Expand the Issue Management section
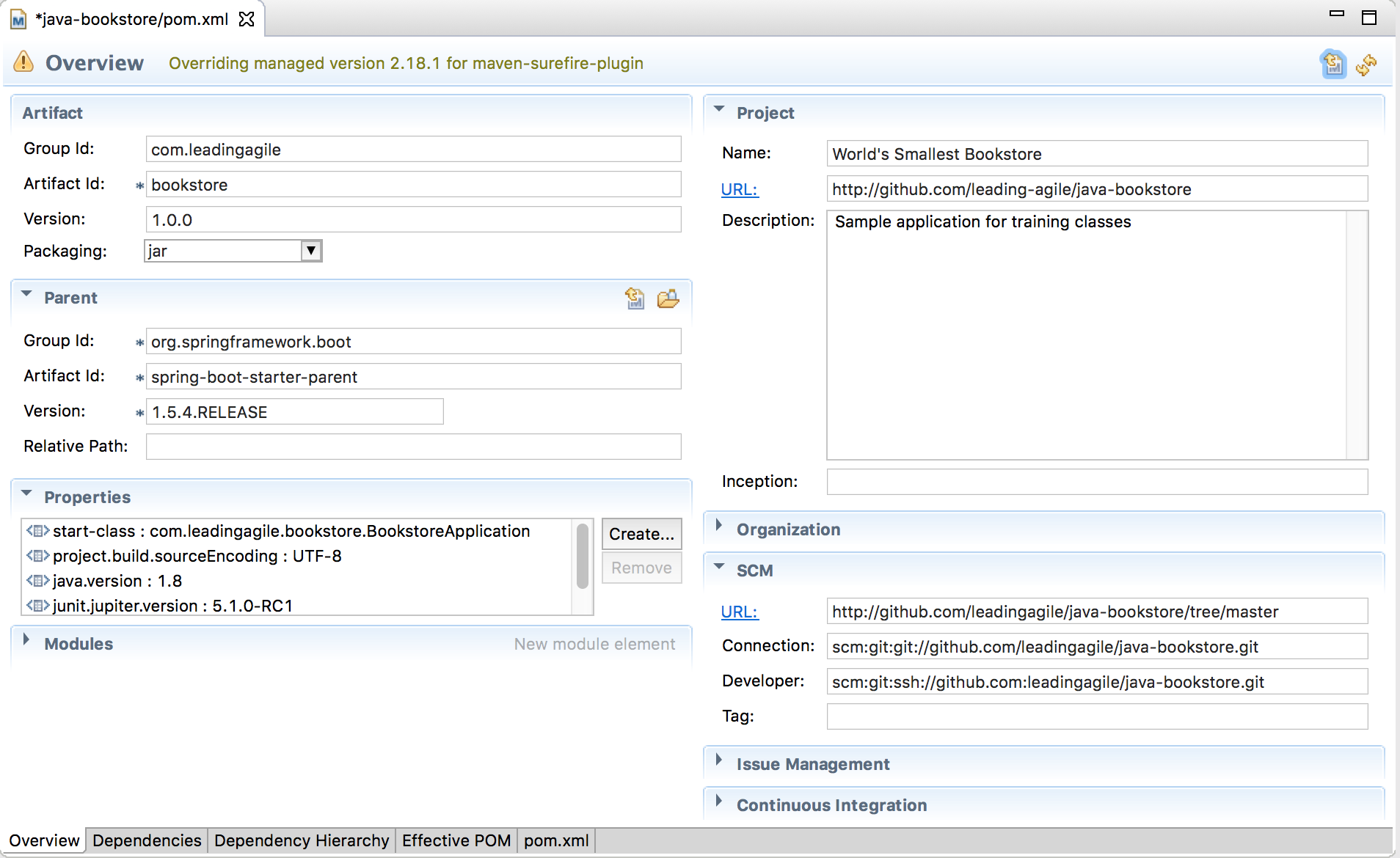Image resolution: width=1400 pixels, height=858 pixels. (720, 760)
